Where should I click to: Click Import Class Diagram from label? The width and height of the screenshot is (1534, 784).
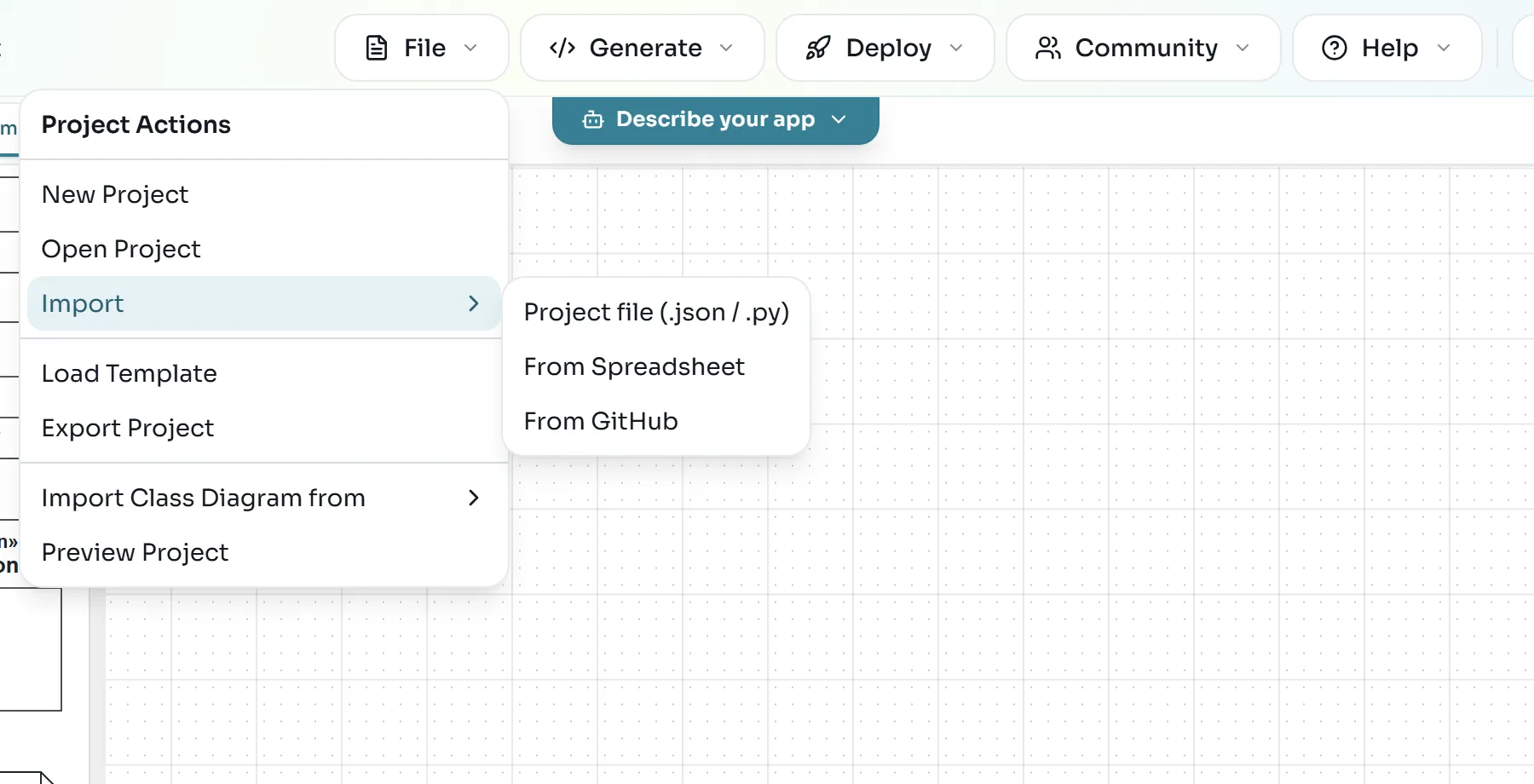pyautogui.click(x=204, y=498)
